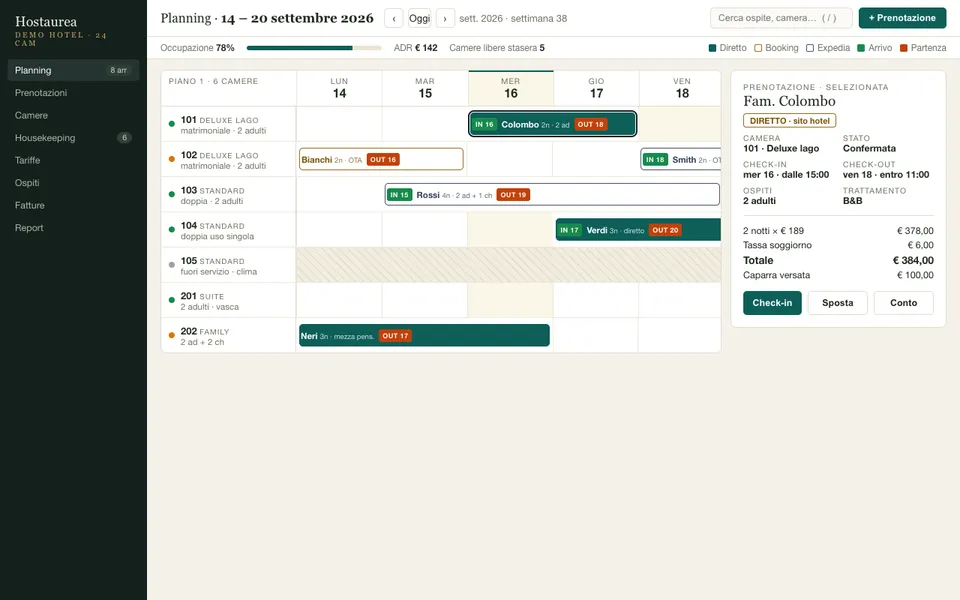Select Smith booking in room 102
960x600 pixels.
(681, 159)
